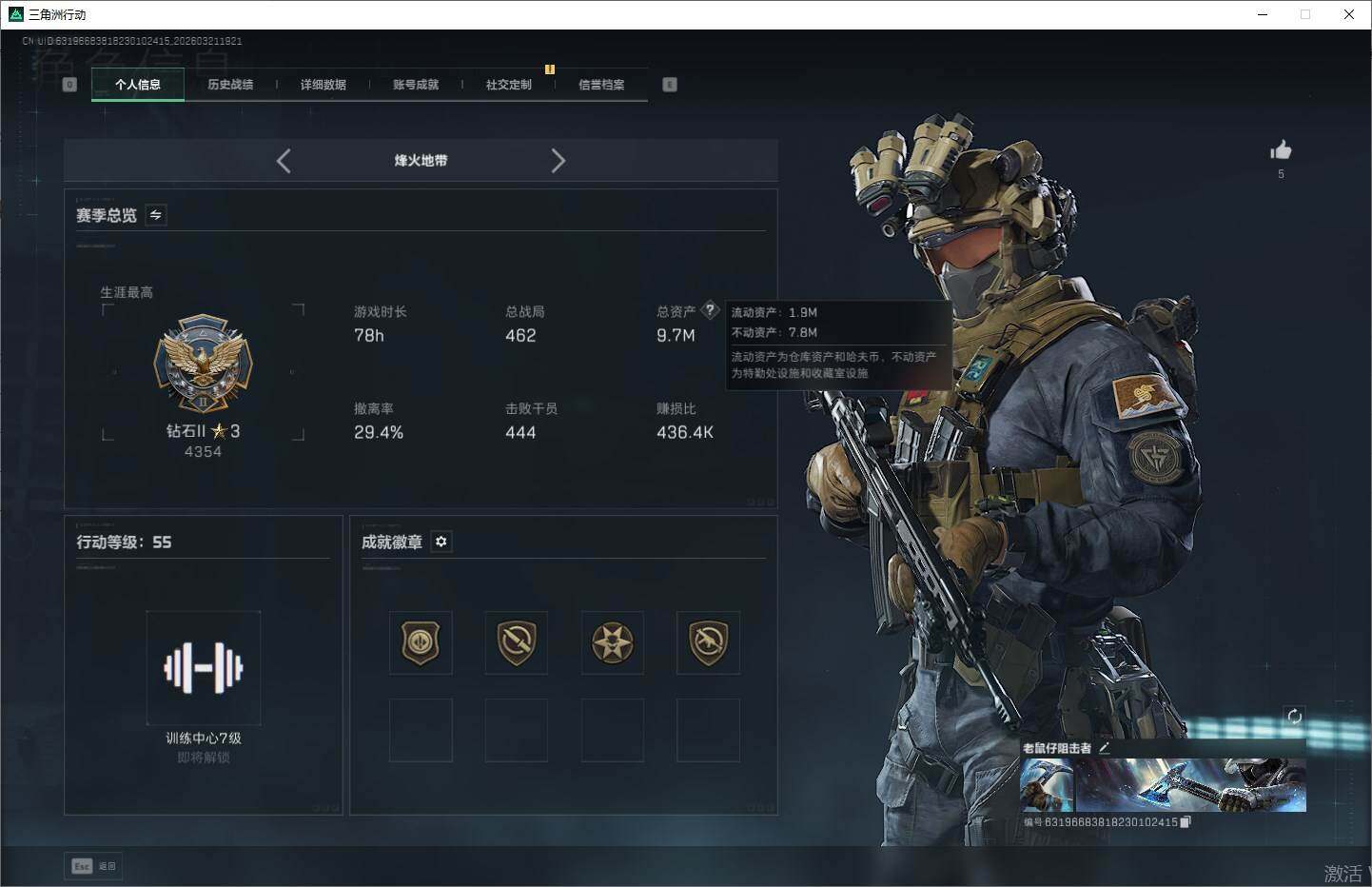1372x887 pixels.
Task: Click the thumbs-up like icon
Action: pos(1281,150)
